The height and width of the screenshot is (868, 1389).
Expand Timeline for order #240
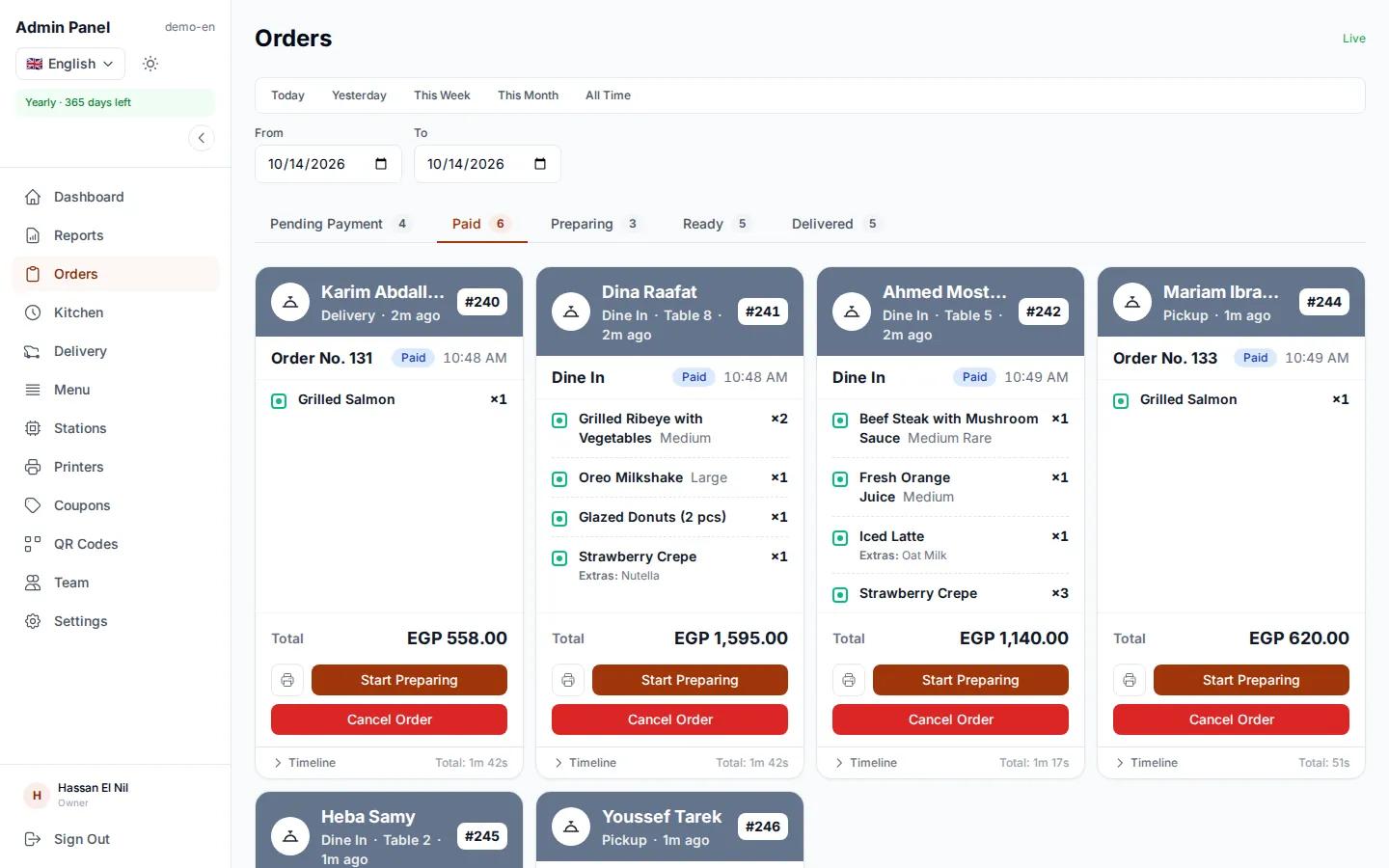coord(305,763)
